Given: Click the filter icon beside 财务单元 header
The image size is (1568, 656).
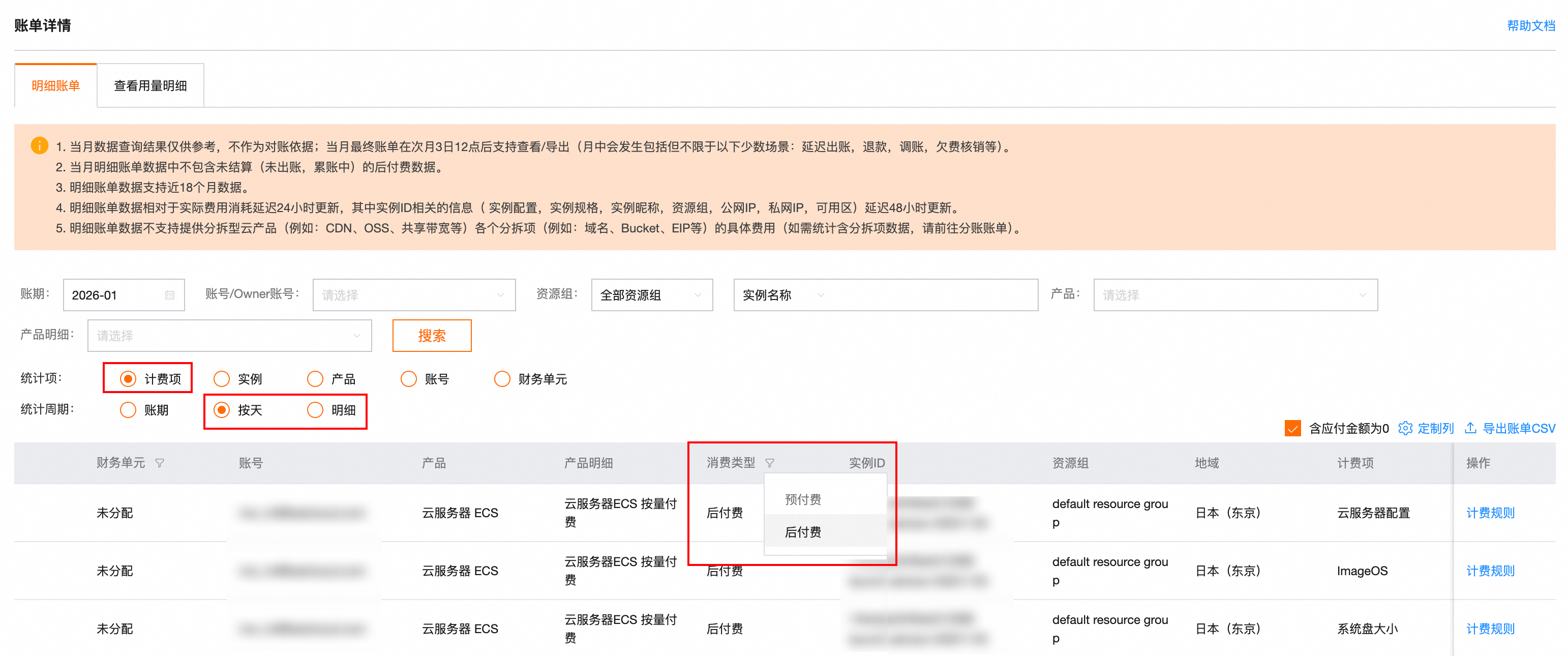Looking at the screenshot, I should click(x=160, y=463).
